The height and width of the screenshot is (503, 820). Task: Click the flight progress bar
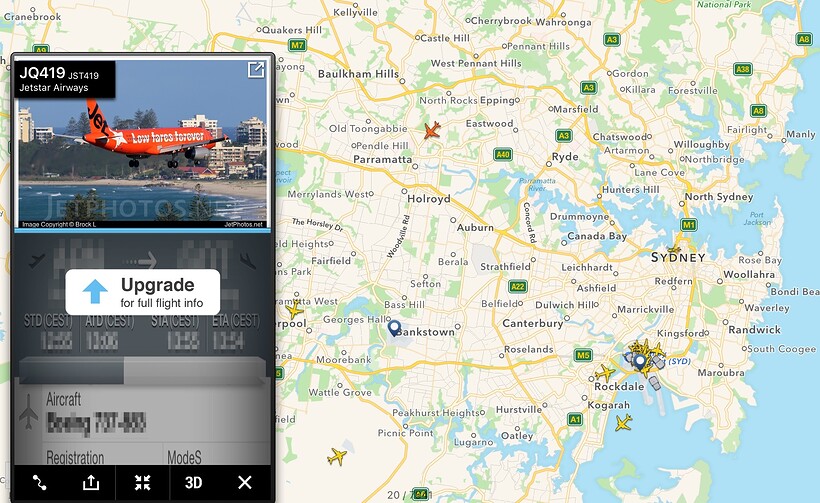[142, 371]
